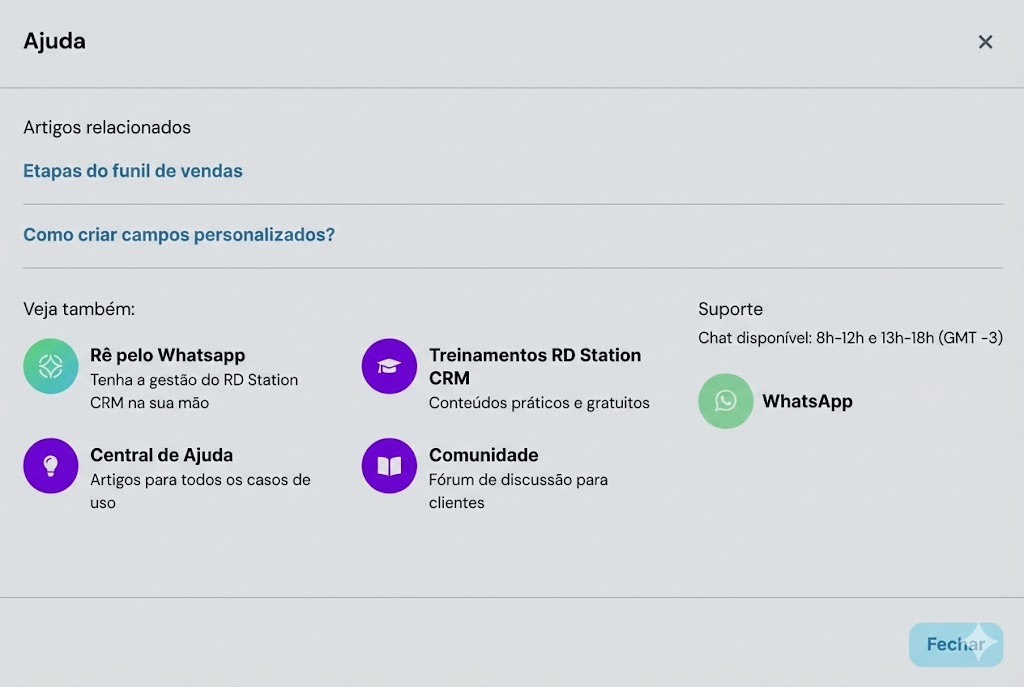Open the Treinamentos RD Station CRM graduation cap icon

click(x=388, y=366)
